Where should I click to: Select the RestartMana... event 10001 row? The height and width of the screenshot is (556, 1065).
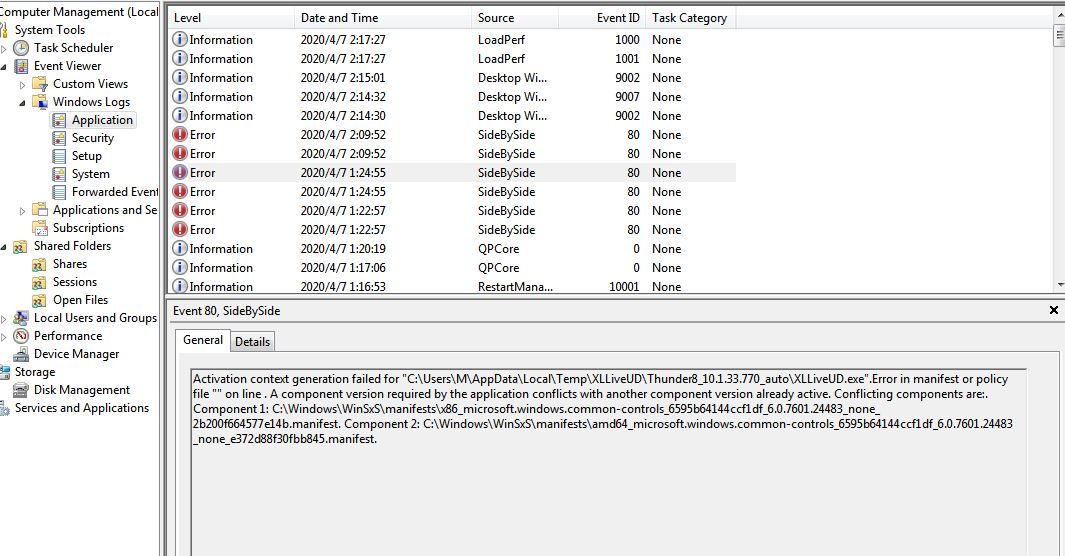pyautogui.click(x=452, y=286)
